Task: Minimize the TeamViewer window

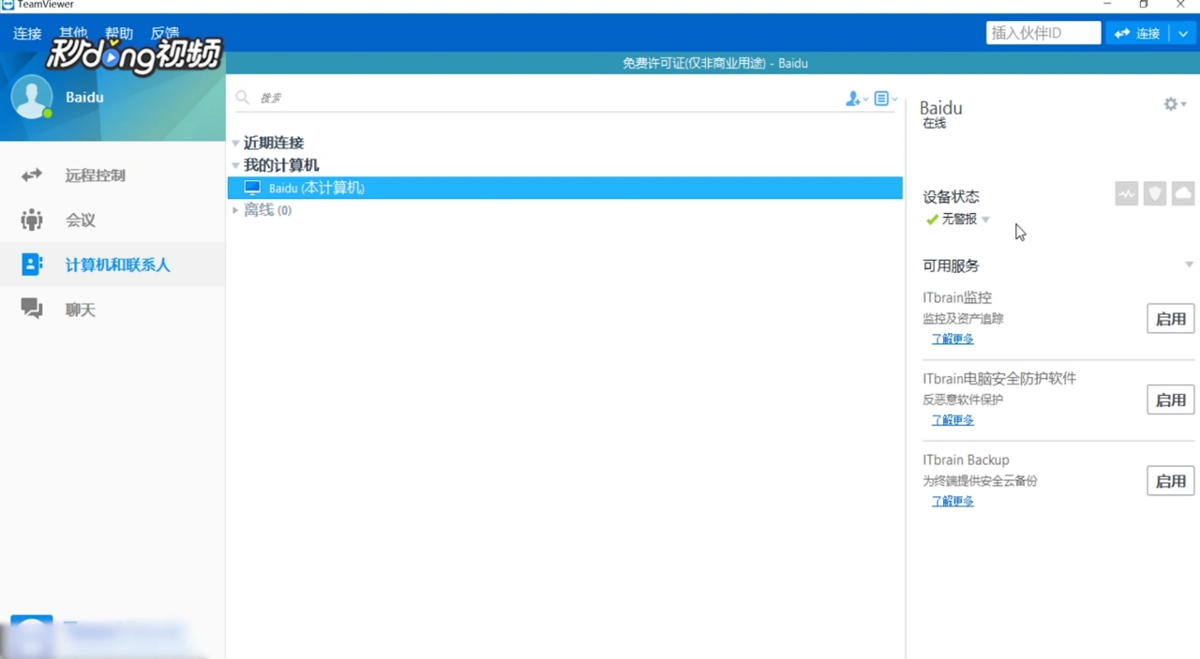Action: [x=1108, y=4]
